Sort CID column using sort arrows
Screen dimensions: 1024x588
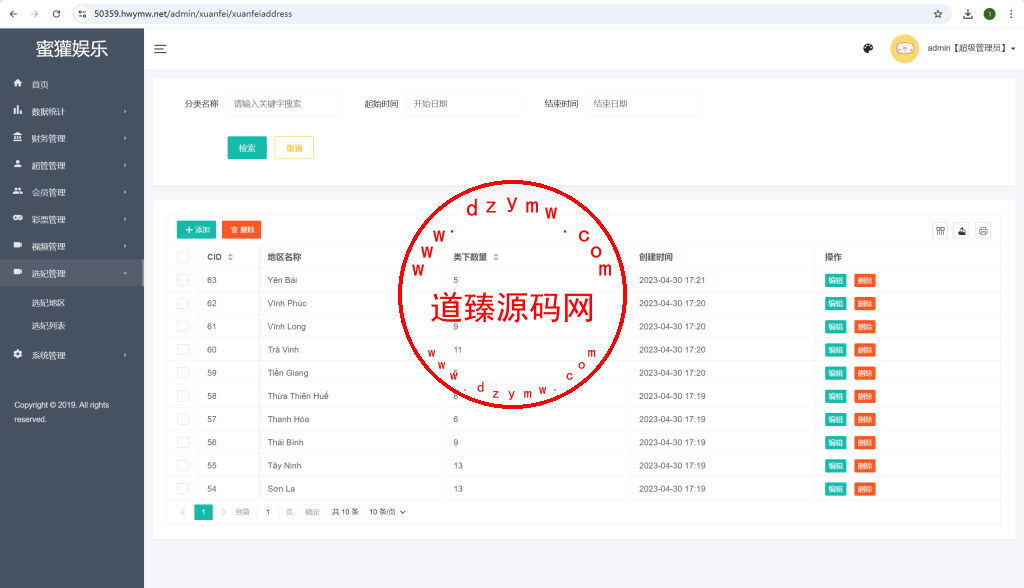(x=231, y=257)
